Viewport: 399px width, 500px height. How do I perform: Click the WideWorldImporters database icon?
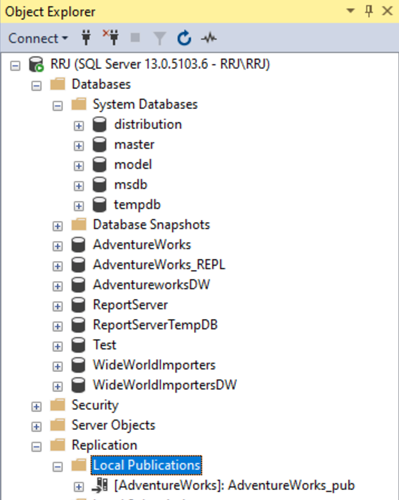[78, 365]
